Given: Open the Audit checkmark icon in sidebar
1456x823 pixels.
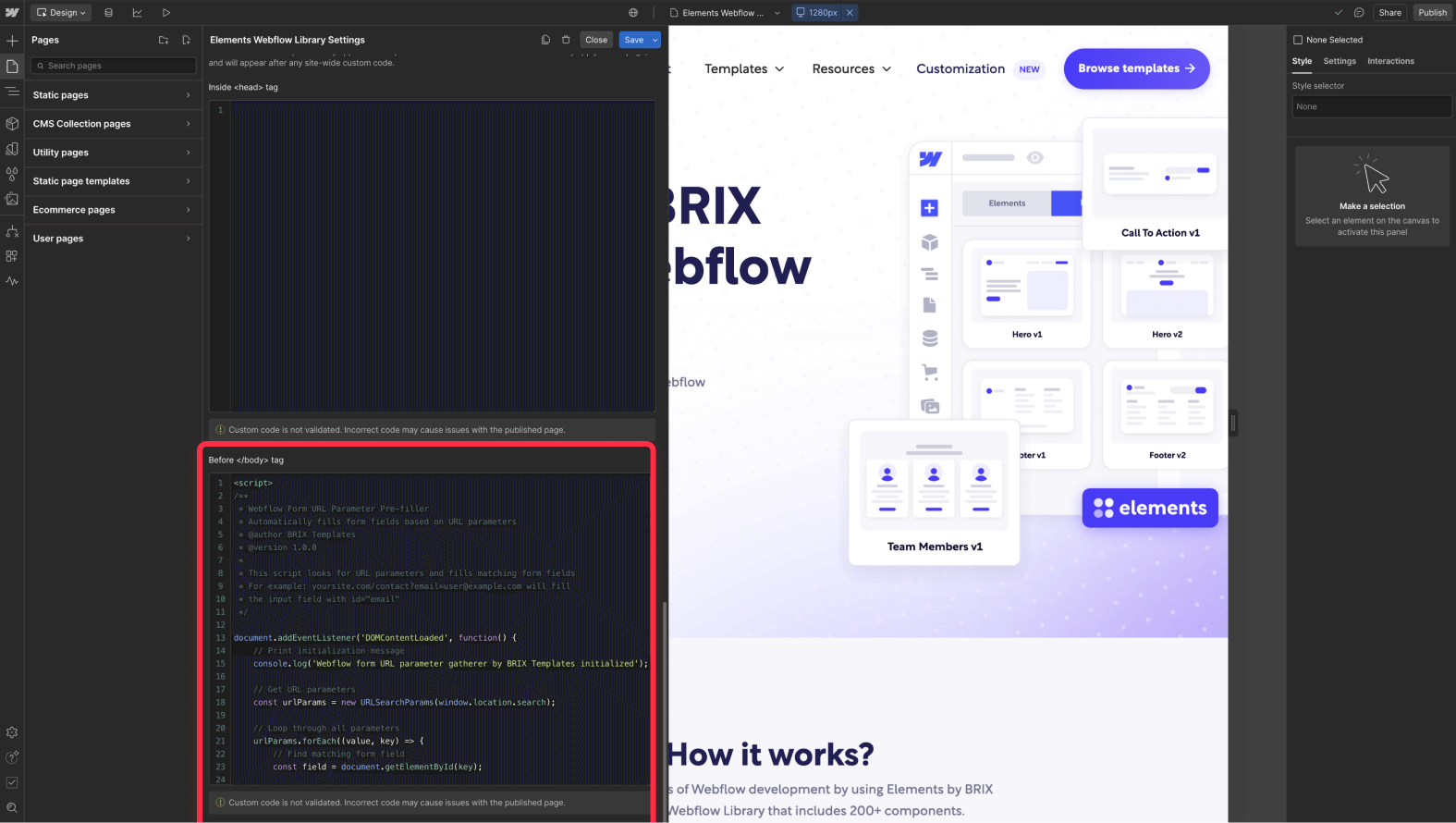Looking at the screenshot, I should (12, 782).
